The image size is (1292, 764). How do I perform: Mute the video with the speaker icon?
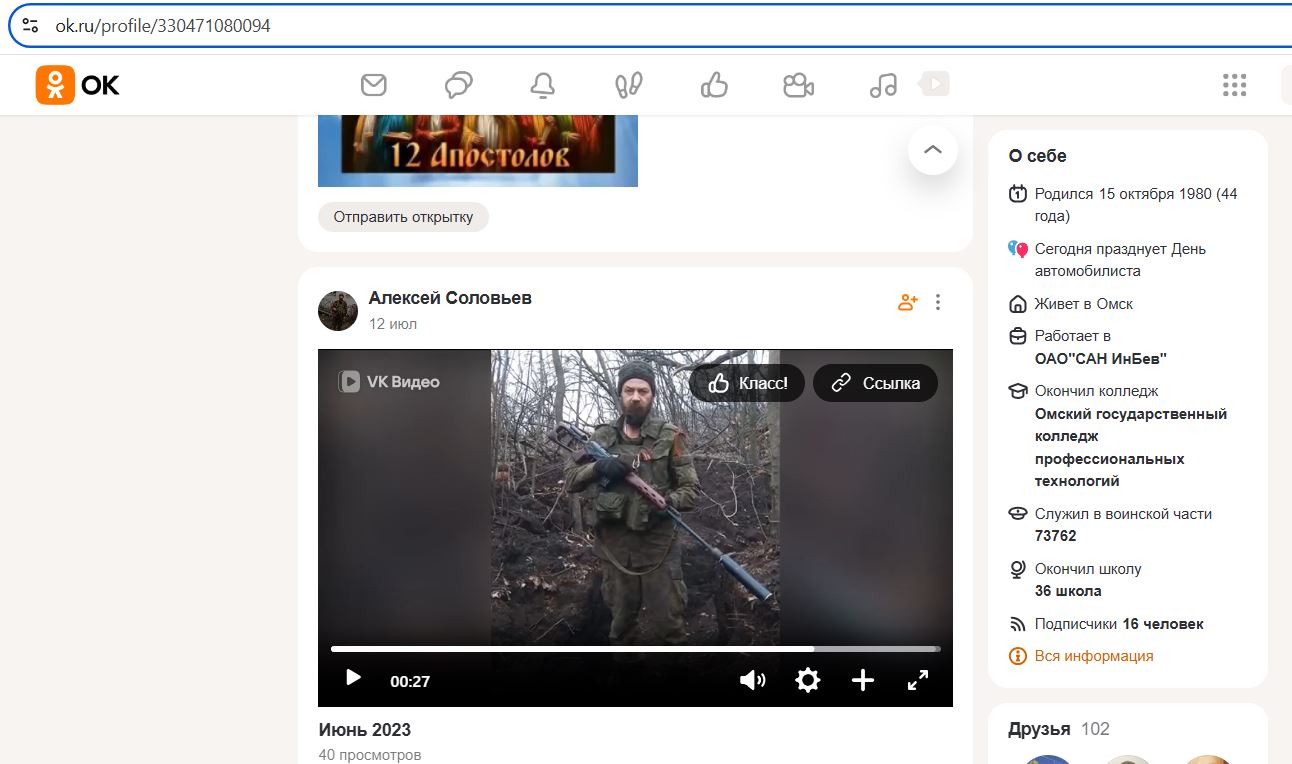coord(752,680)
